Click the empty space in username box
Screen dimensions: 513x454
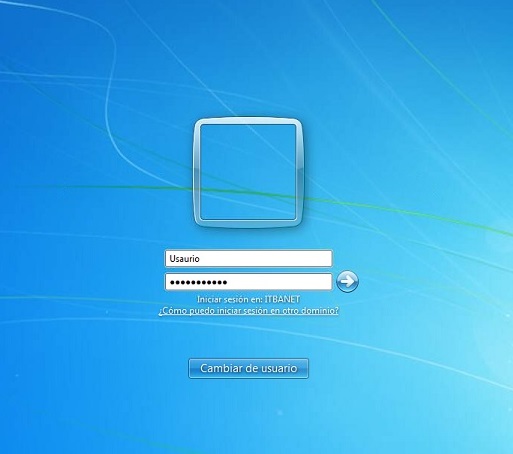pyautogui.click(x=267, y=259)
